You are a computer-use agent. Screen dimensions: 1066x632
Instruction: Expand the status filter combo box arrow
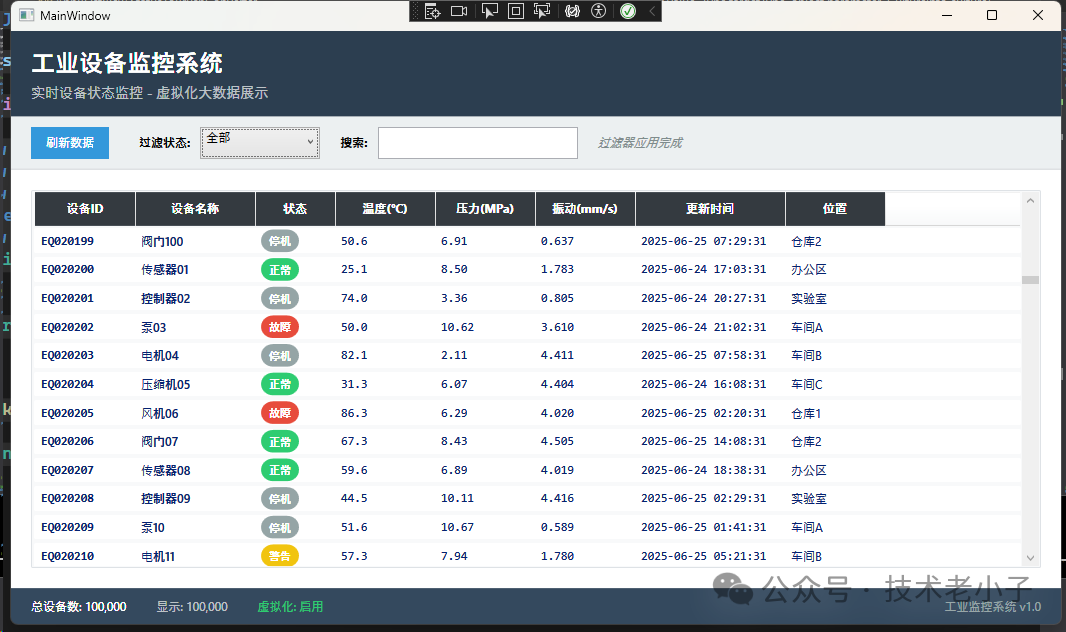pos(311,142)
